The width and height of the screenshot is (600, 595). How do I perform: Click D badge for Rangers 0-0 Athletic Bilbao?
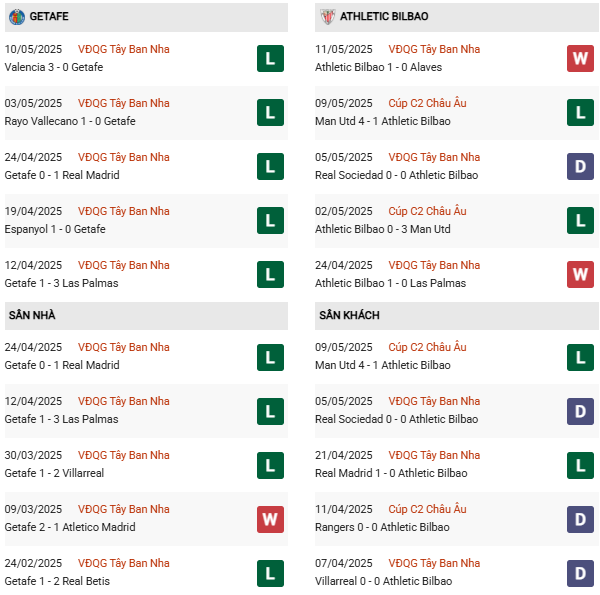pyautogui.click(x=580, y=519)
